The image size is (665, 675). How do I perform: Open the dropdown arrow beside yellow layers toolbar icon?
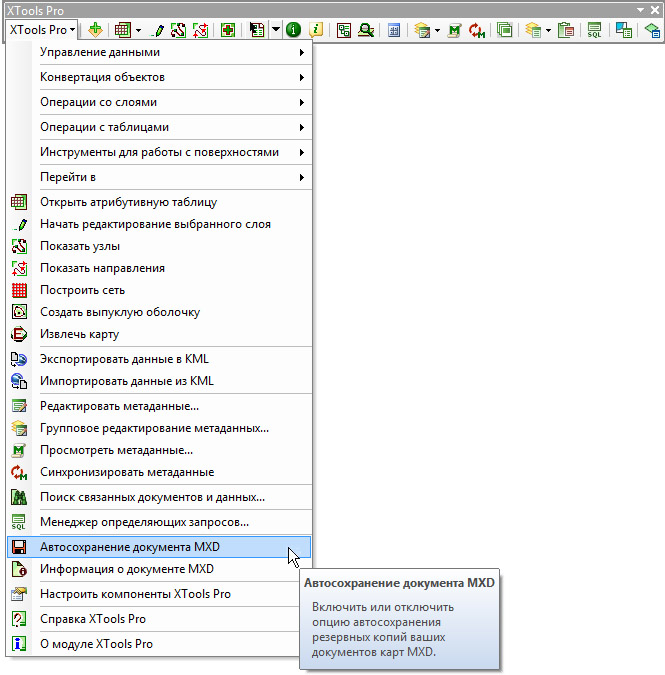(548, 30)
